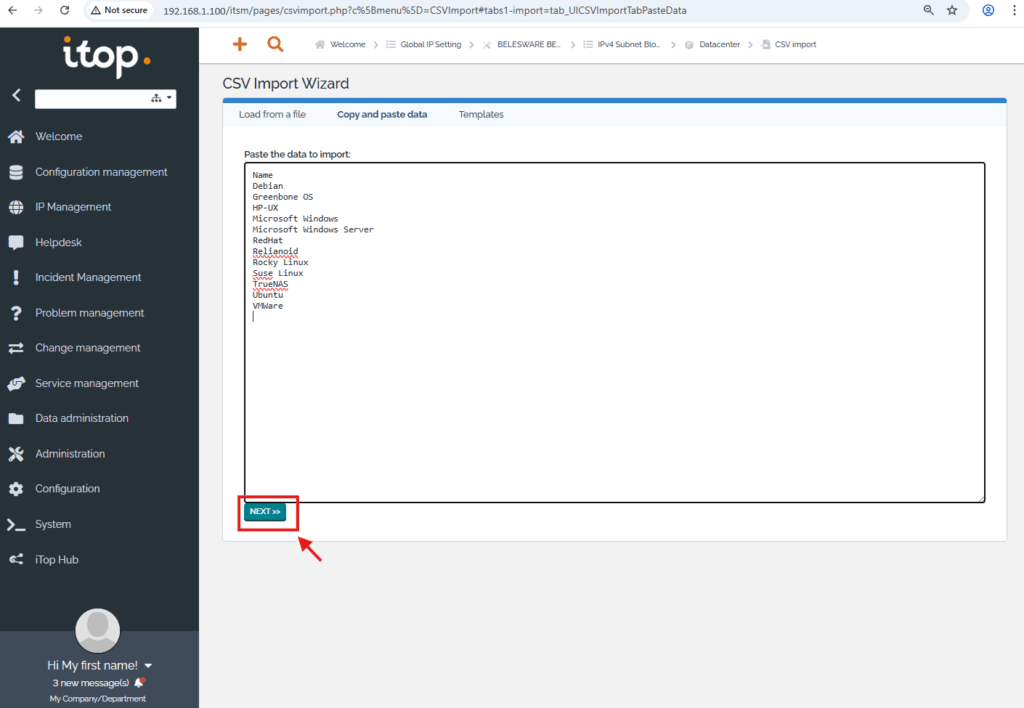Open the Administration tools icon
Screen dimensions: 1024x708
tap(16, 454)
